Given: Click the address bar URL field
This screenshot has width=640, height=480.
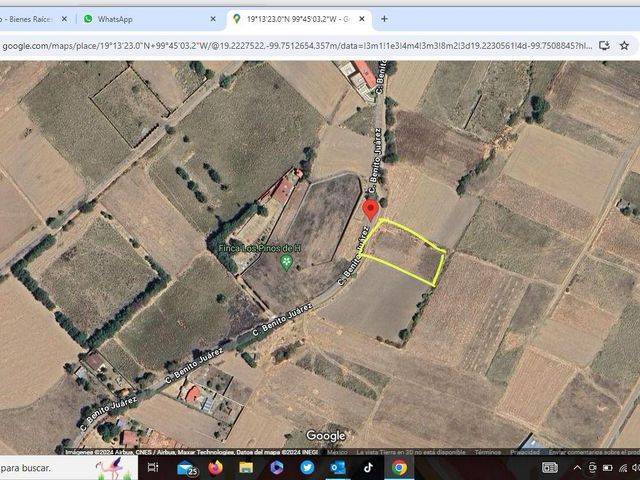Looking at the screenshot, I should pos(297,46).
